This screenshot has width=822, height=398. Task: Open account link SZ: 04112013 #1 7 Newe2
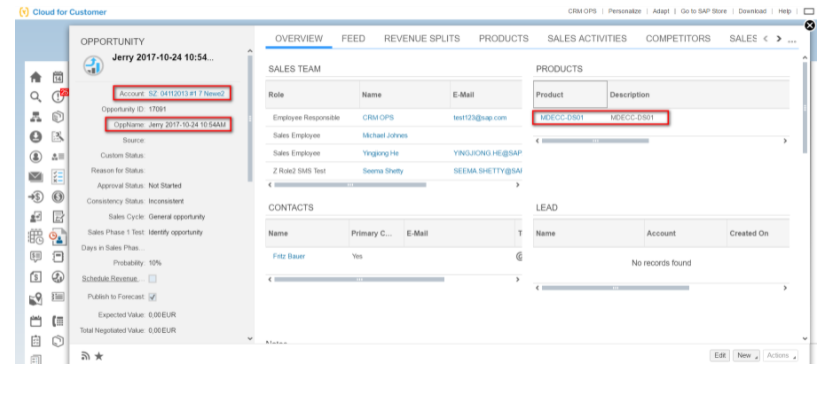[x=187, y=93]
